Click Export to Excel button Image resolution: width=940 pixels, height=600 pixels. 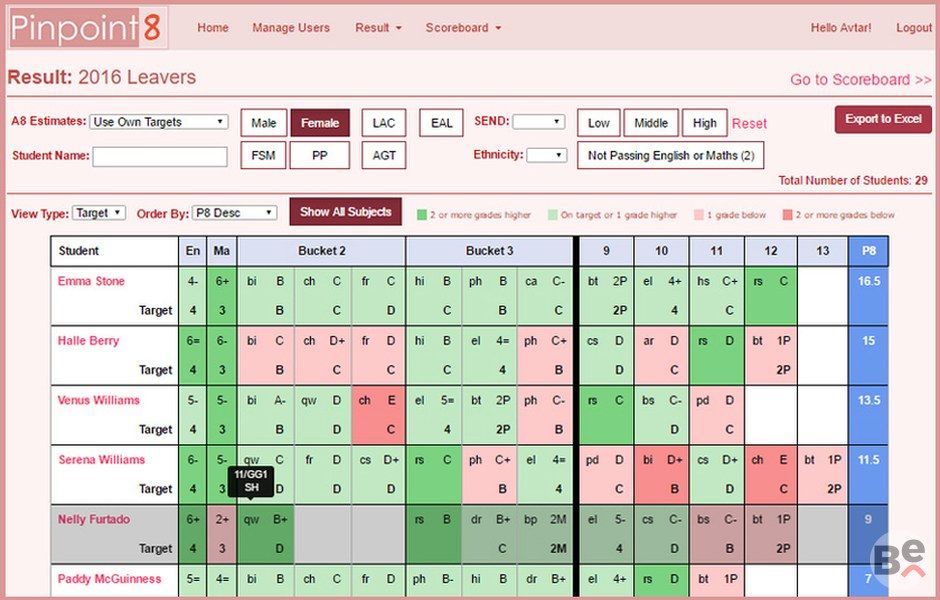point(883,119)
